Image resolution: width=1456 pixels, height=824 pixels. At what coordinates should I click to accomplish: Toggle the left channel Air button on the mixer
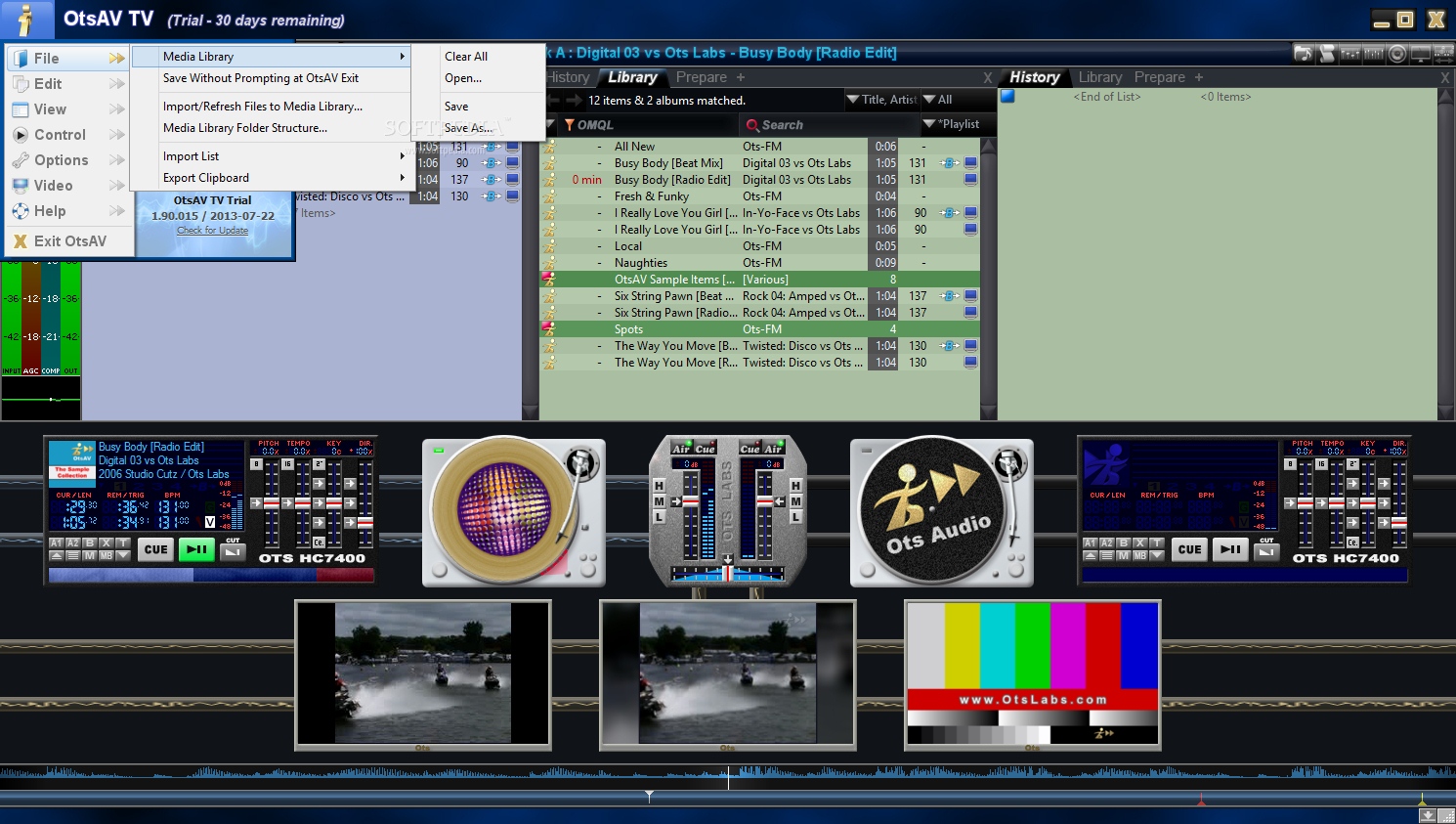680,449
